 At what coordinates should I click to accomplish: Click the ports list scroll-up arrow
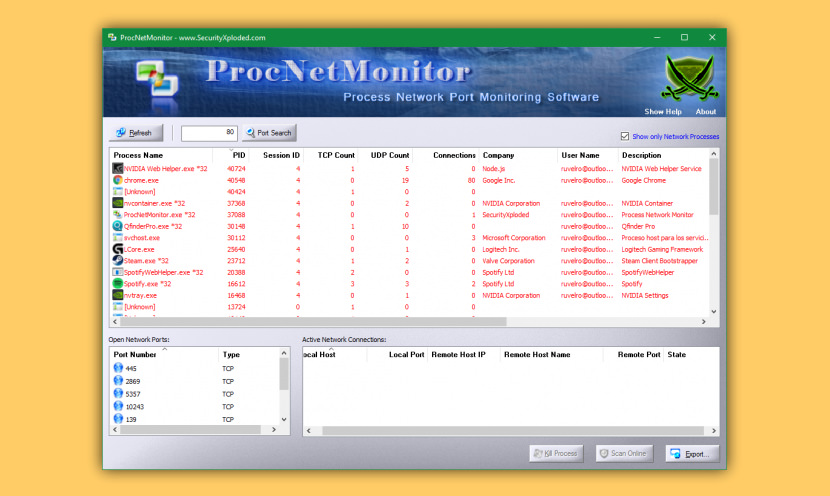[x=284, y=353]
